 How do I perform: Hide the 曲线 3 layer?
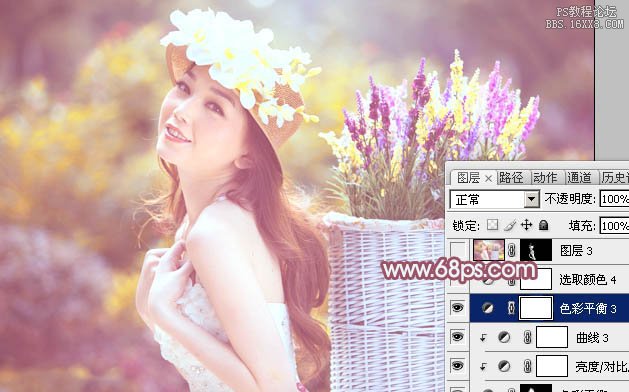pos(458,337)
